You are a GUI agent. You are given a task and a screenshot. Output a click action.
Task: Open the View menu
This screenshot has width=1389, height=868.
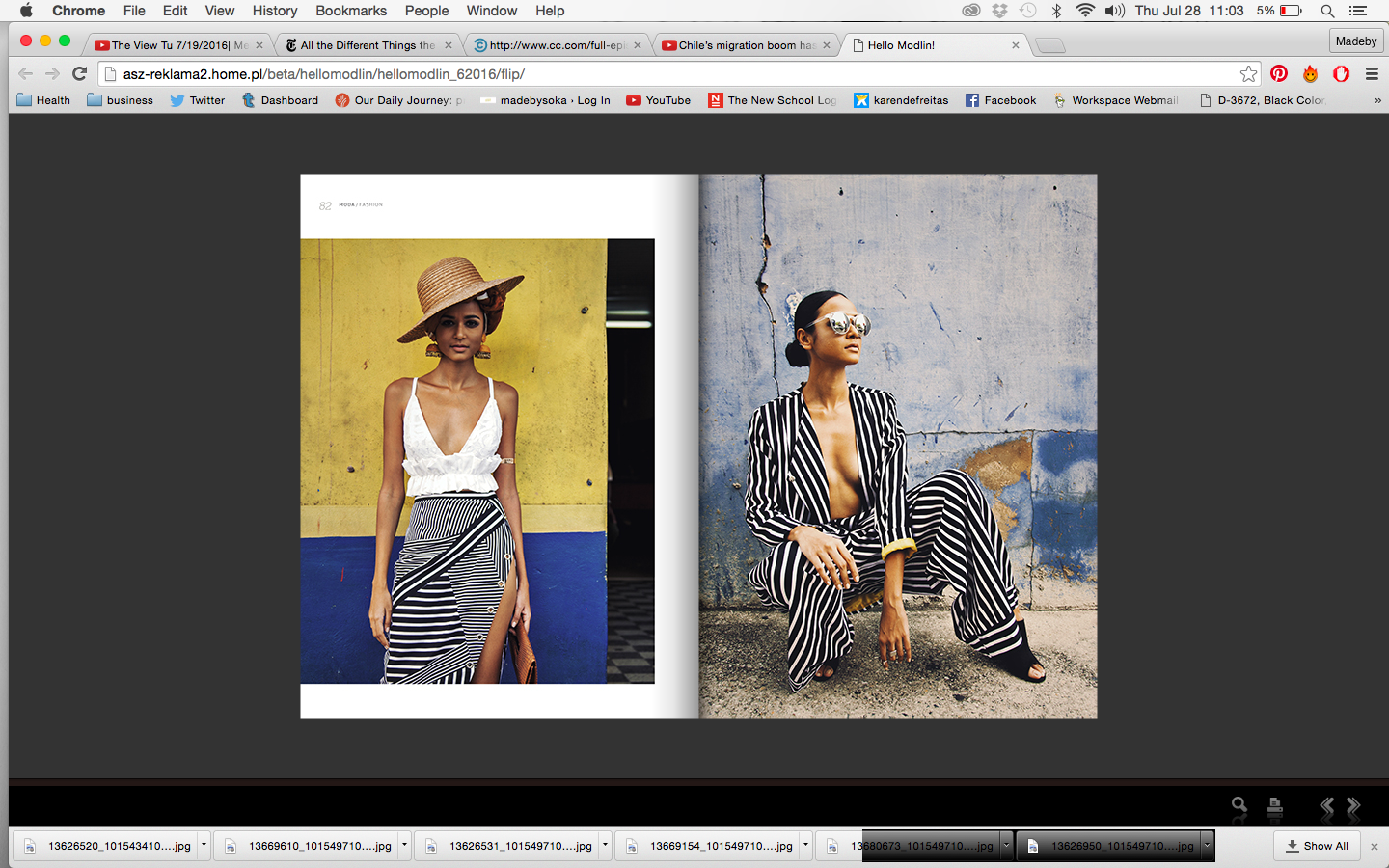coord(220,11)
